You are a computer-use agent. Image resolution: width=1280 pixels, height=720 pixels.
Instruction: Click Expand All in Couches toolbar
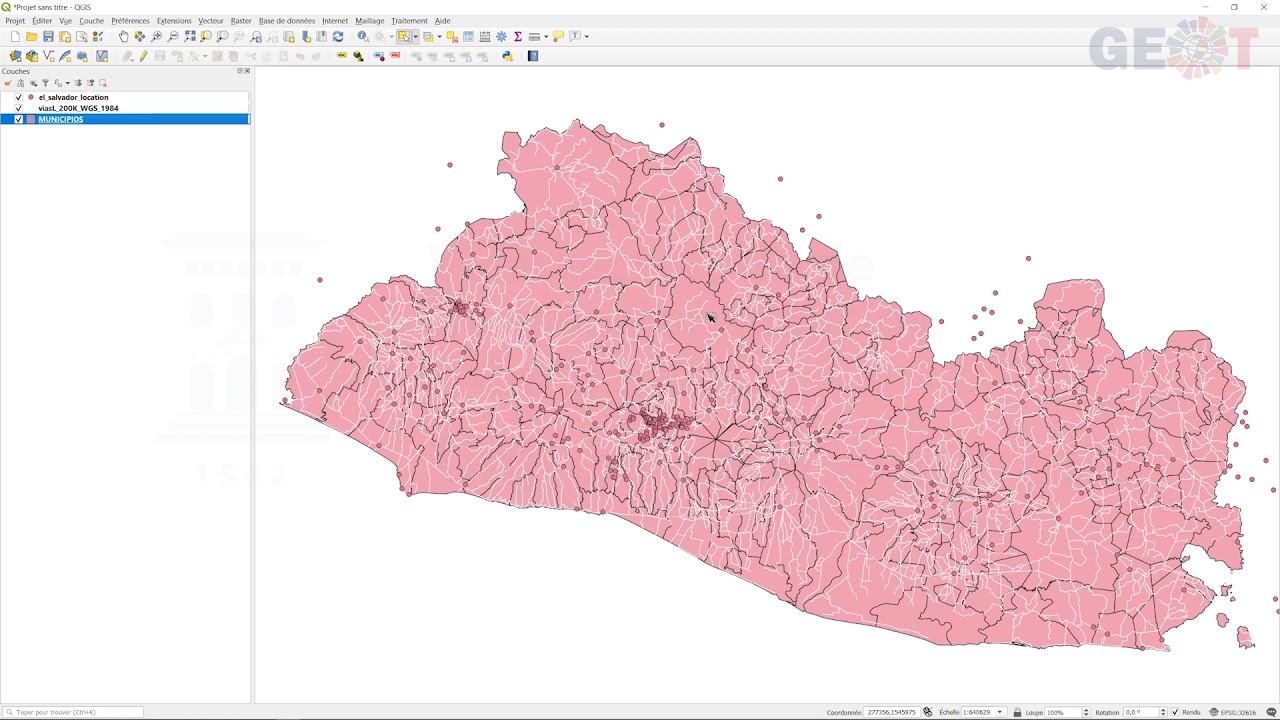click(78, 83)
